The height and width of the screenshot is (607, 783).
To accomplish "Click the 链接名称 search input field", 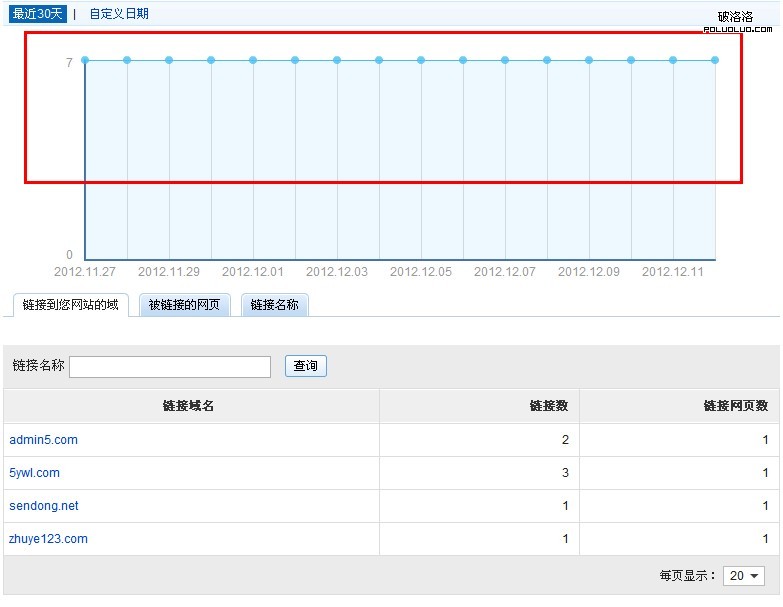I will point(170,367).
